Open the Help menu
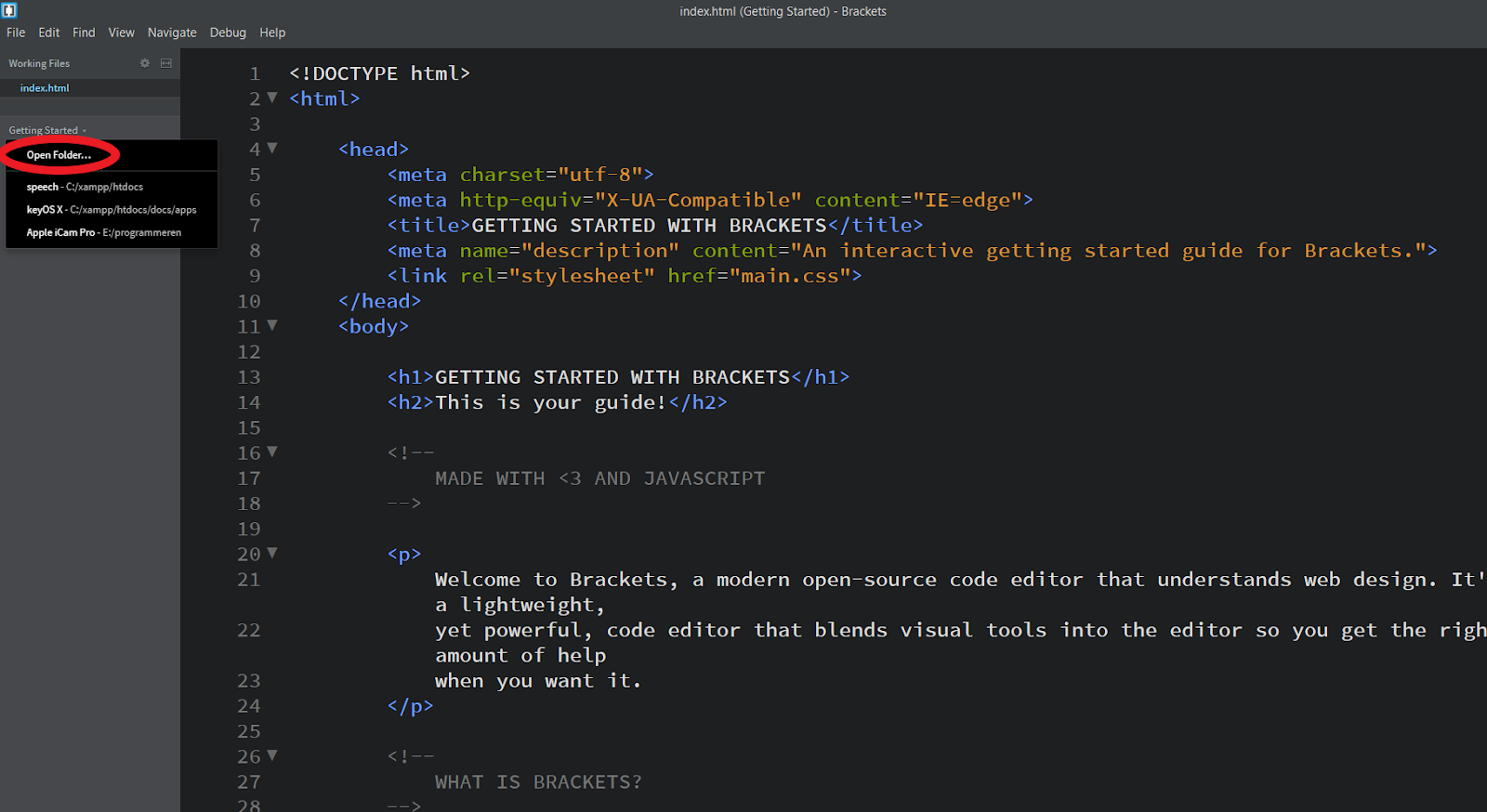The width and height of the screenshot is (1487, 812). pyautogui.click(x=272, y=33)
